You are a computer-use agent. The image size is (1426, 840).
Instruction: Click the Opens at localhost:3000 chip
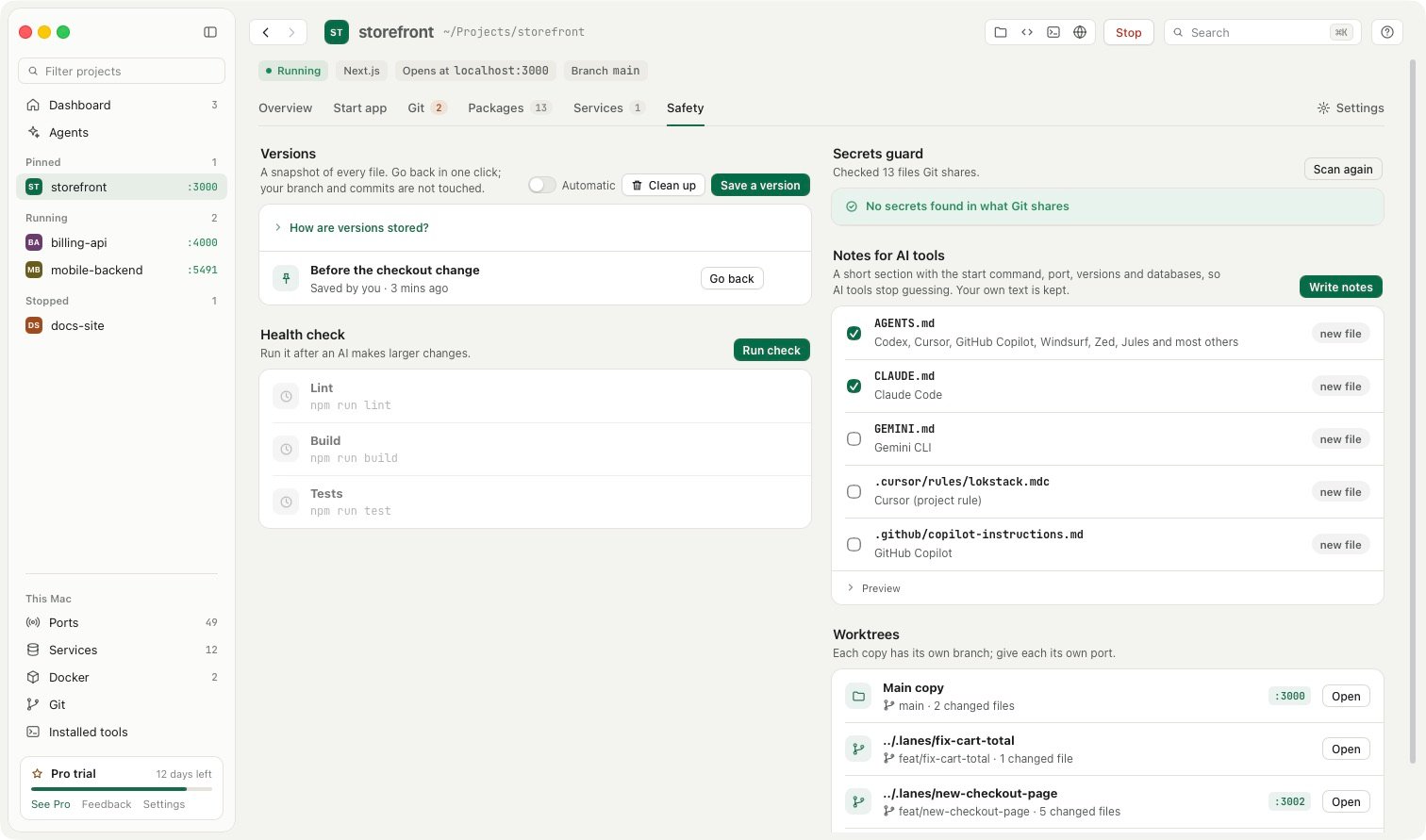(475, 71)
